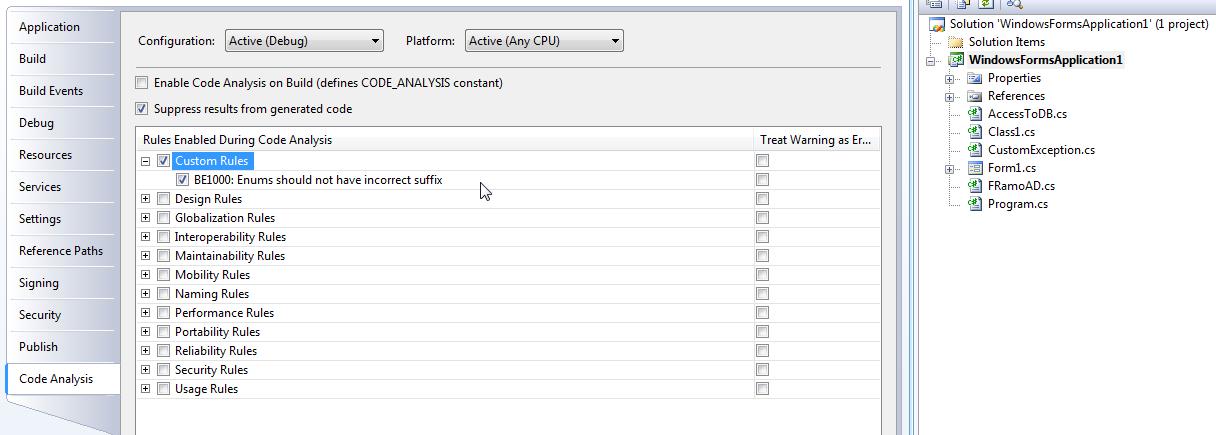Click the Properties folder icon in solution
Screen dimensions: 1216x435
[x=975, y=78]
